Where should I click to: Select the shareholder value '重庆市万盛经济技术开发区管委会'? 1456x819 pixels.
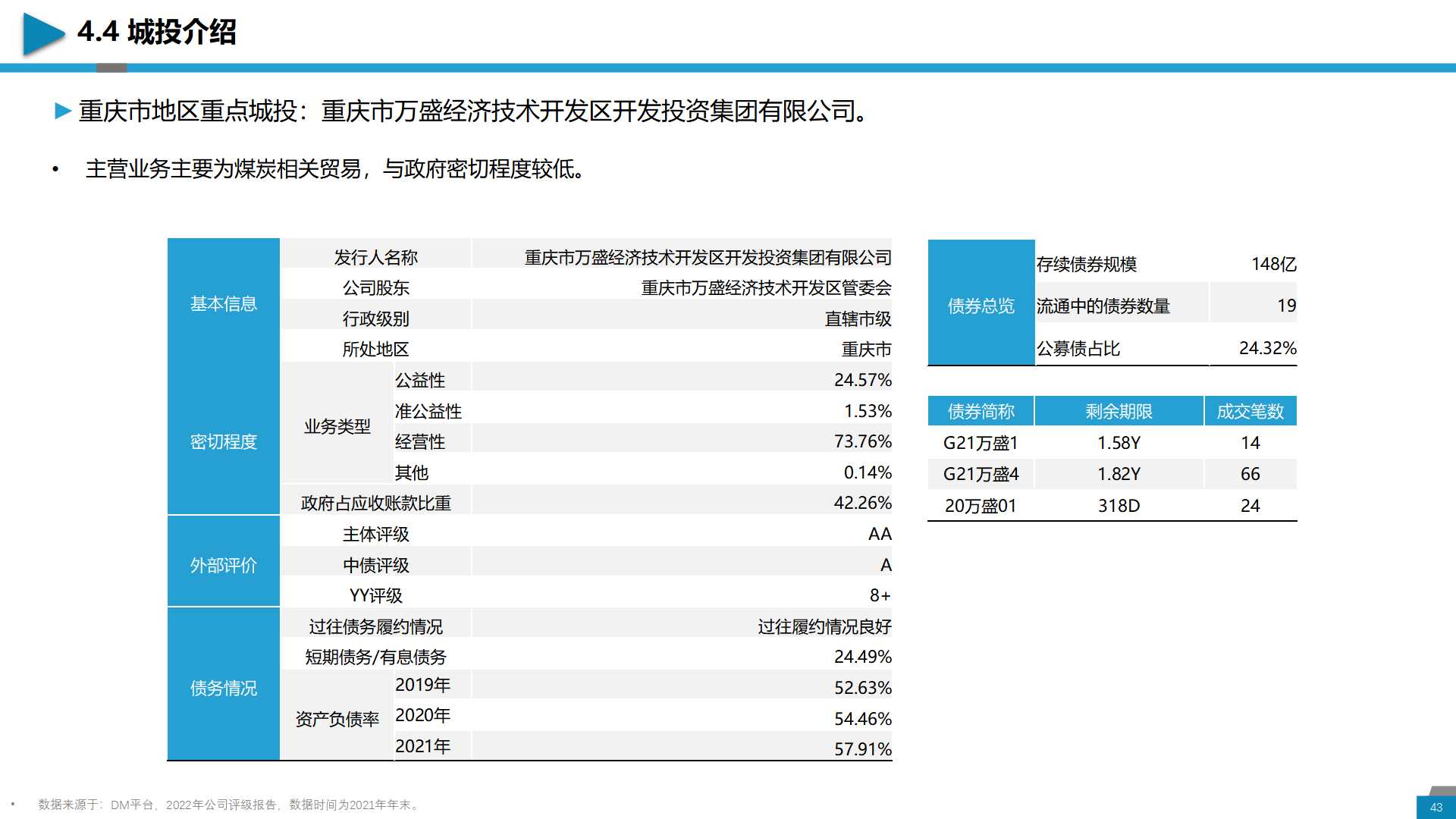click(x=767, y=288)
